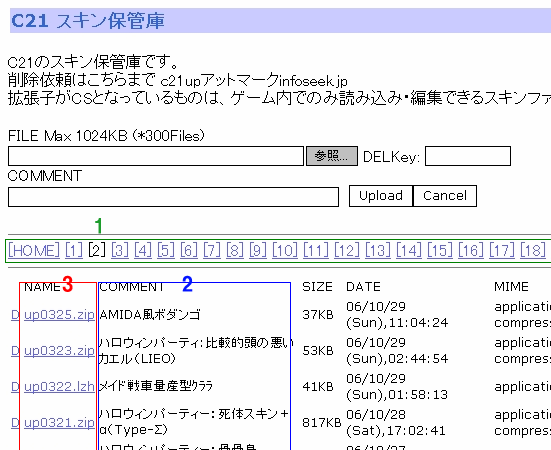Open page [9] link

coord(258,250)
